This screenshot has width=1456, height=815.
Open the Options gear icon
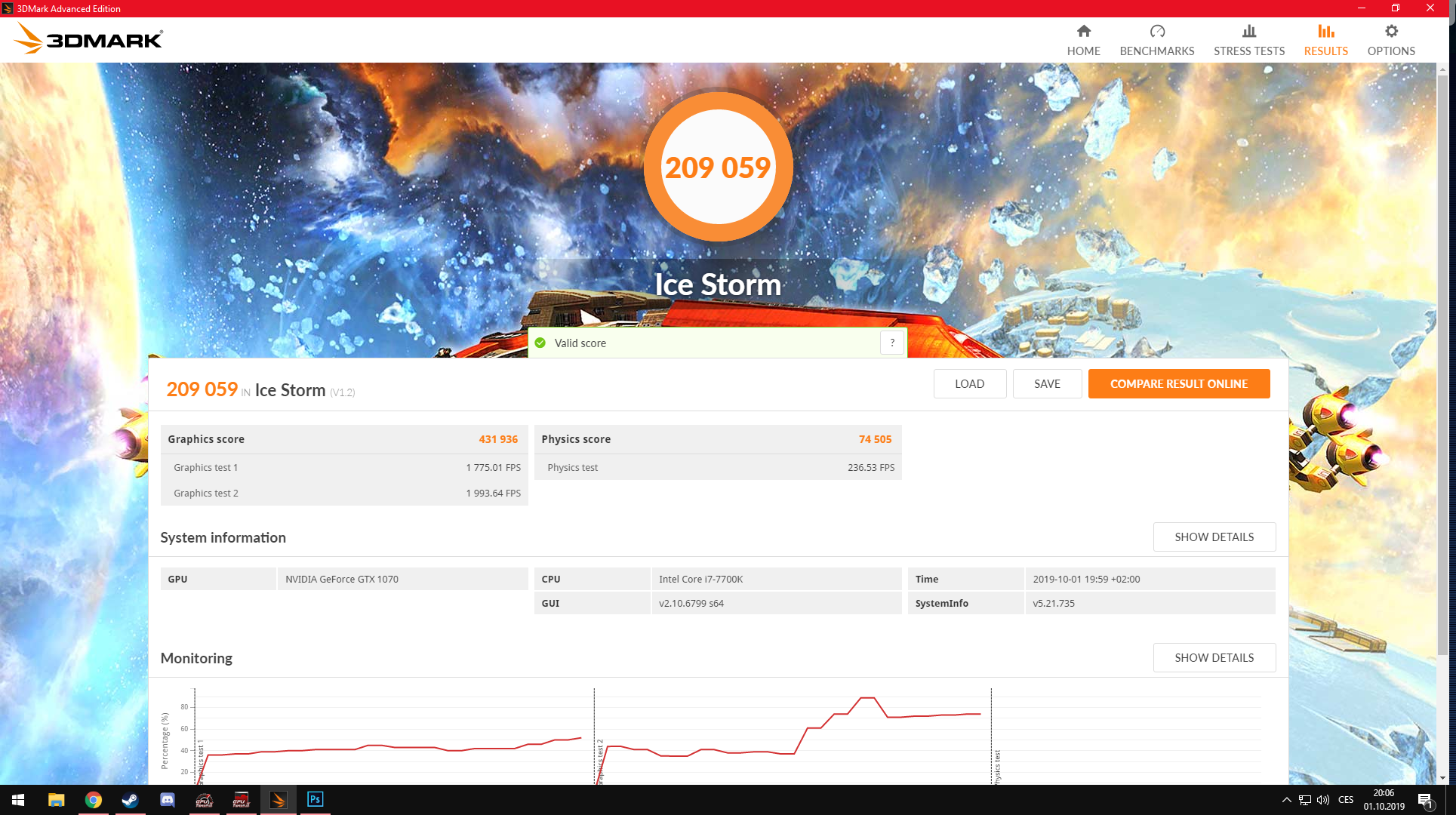pyautogui.click(x=1391, y=31)
